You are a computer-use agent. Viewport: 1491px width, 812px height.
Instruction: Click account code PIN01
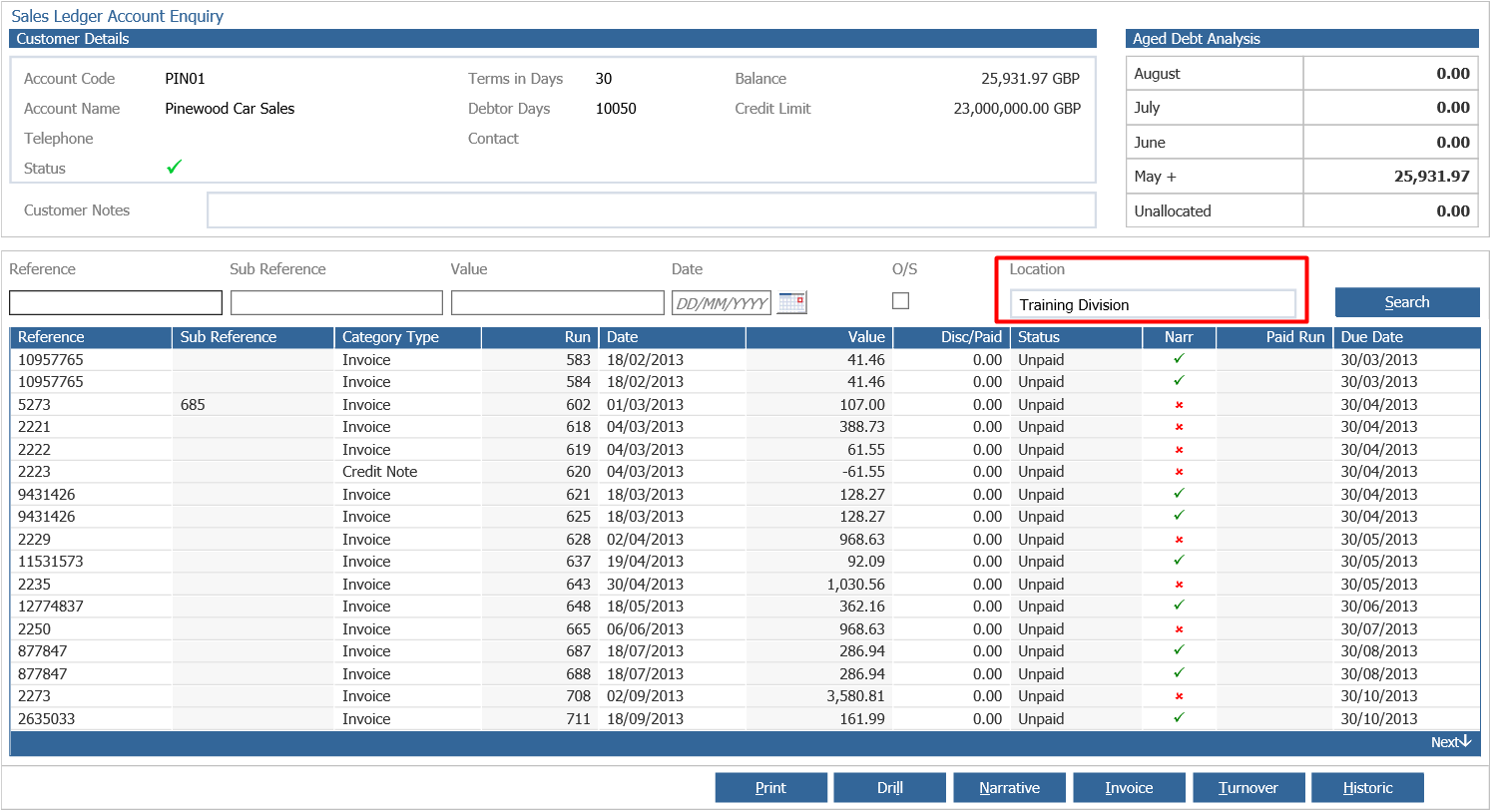[185, 79]
